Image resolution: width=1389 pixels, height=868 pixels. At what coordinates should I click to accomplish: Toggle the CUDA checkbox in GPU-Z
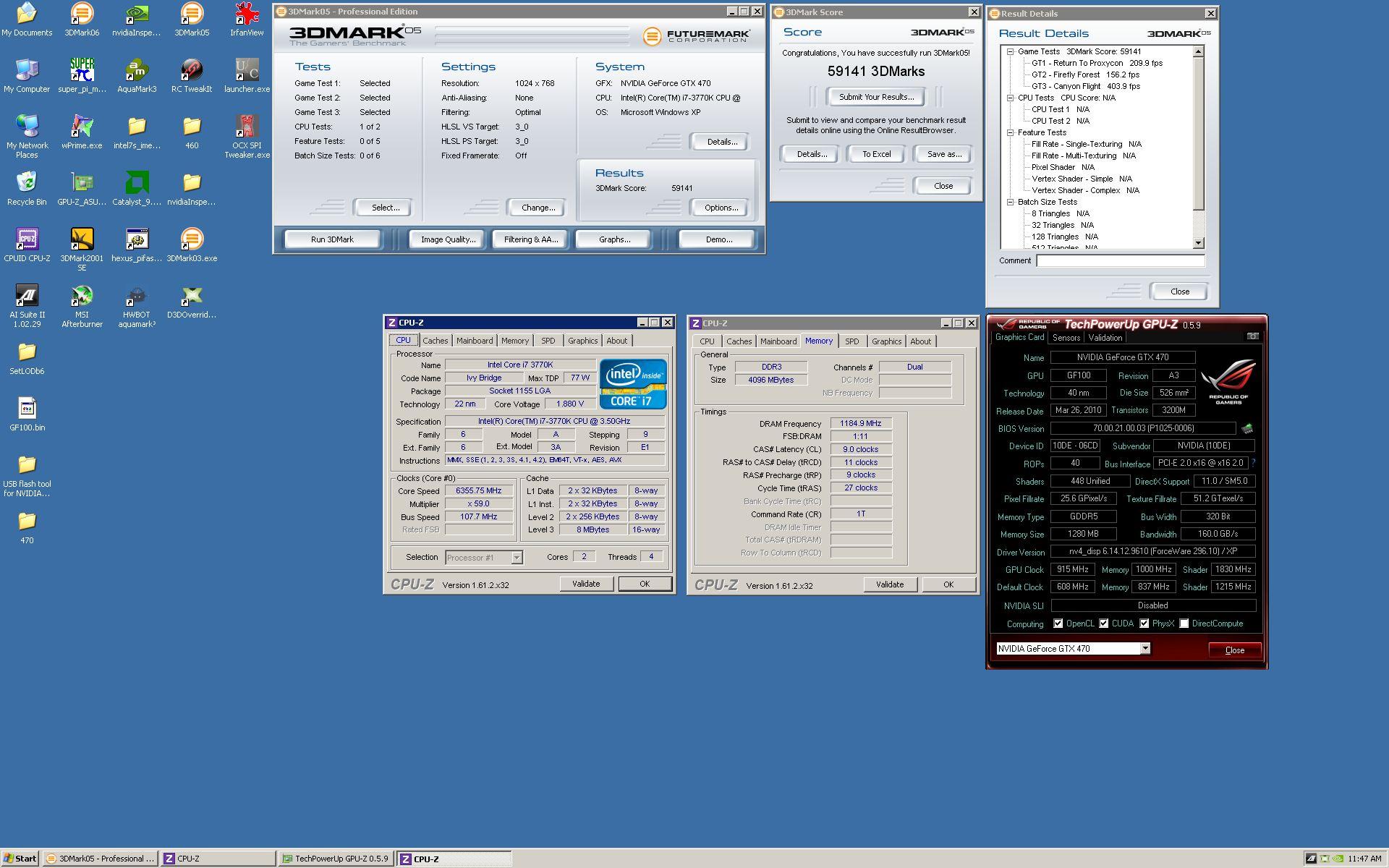(1104, 624)
